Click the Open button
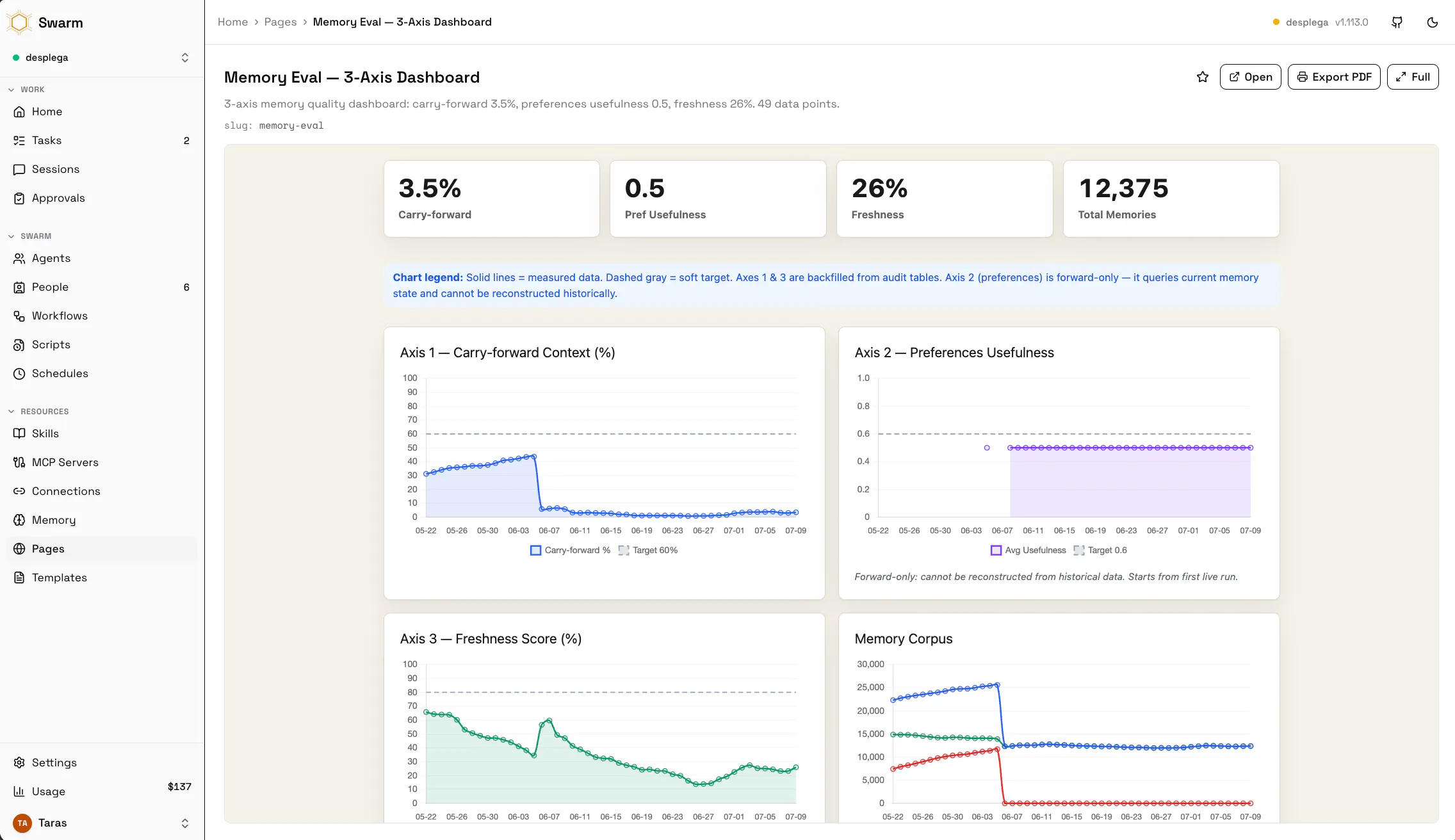The width and height of the screenshot is (1455, 840). coord(1250,77)
